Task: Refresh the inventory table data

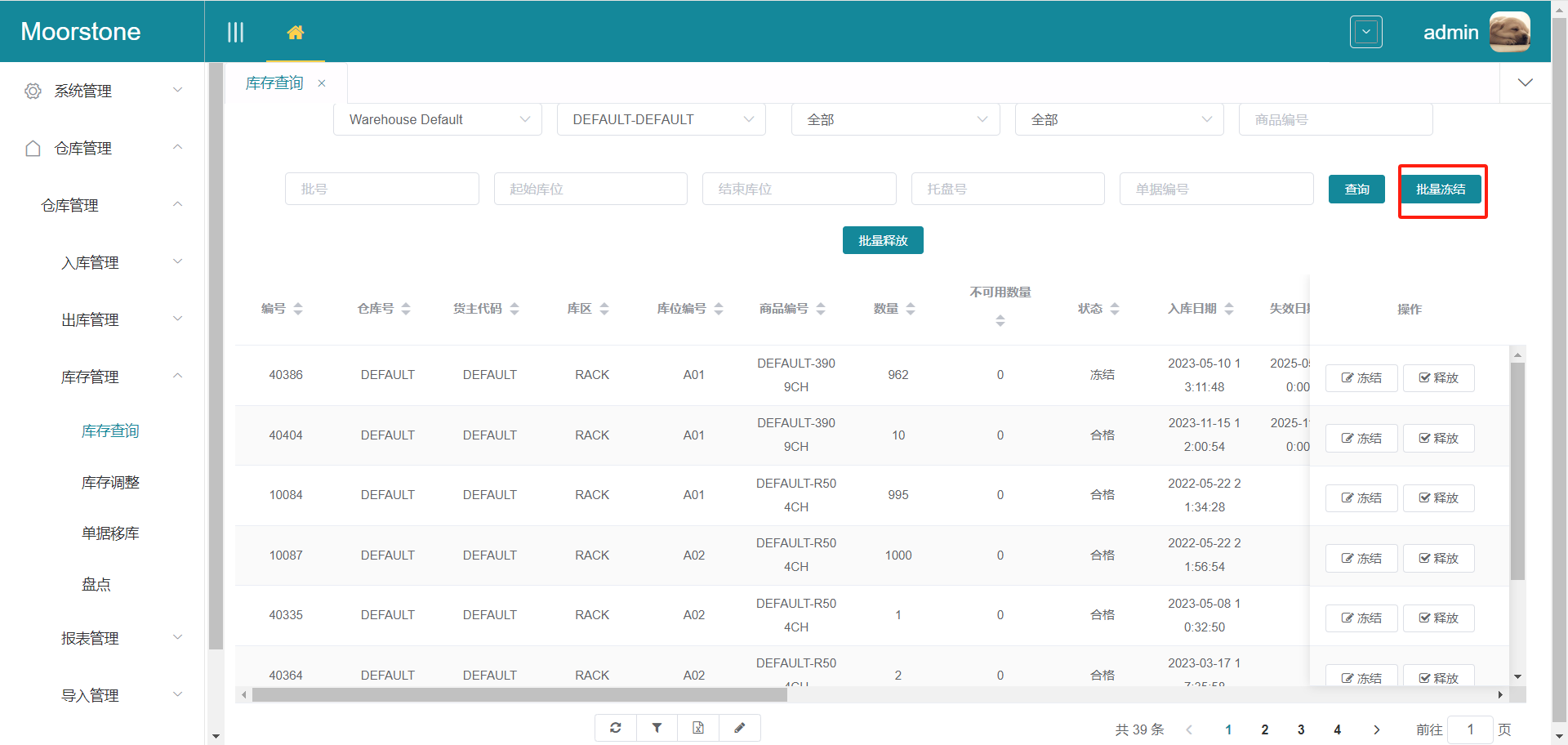Action: [x=616, y=727]
